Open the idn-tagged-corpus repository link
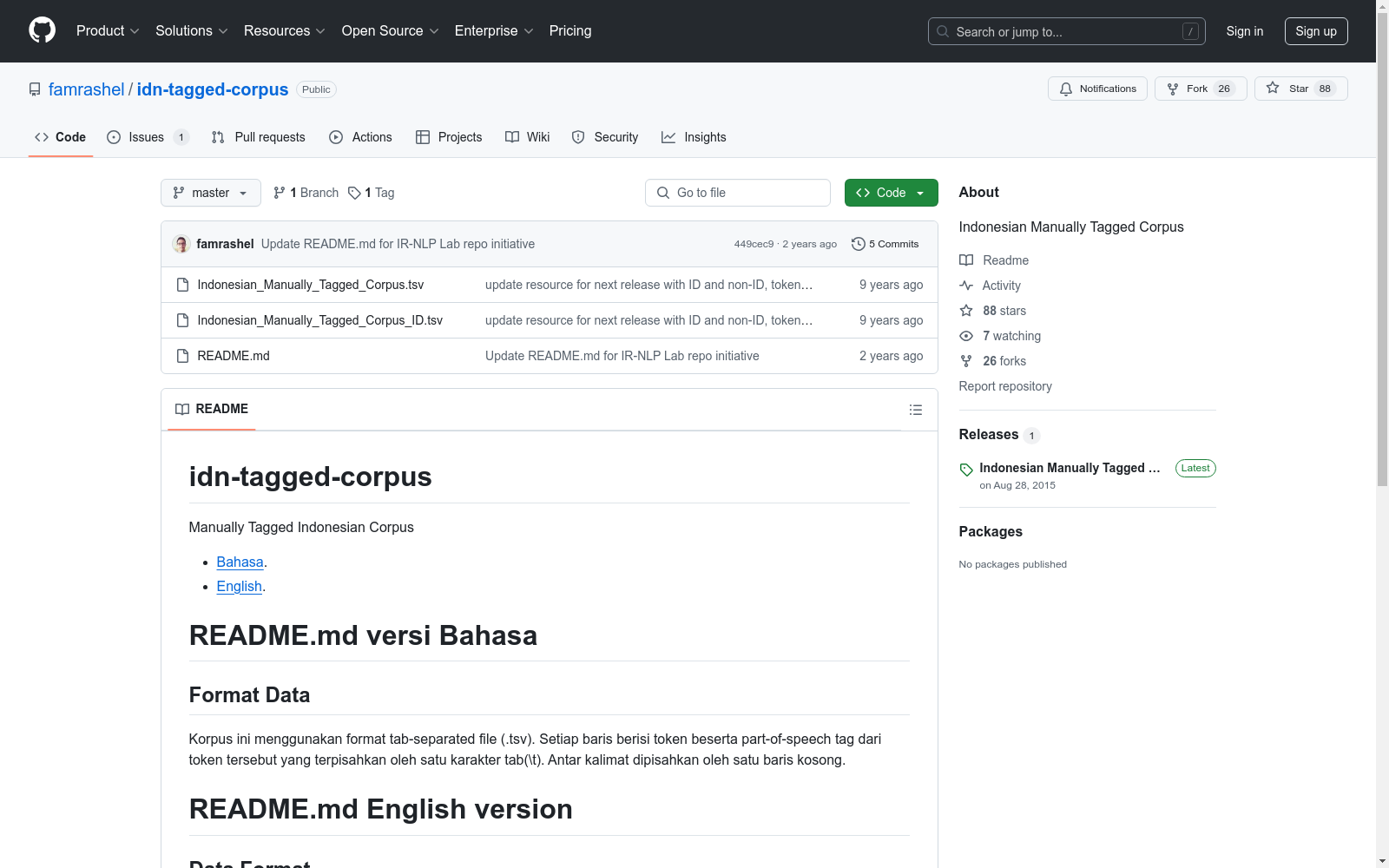 point(213,89)
